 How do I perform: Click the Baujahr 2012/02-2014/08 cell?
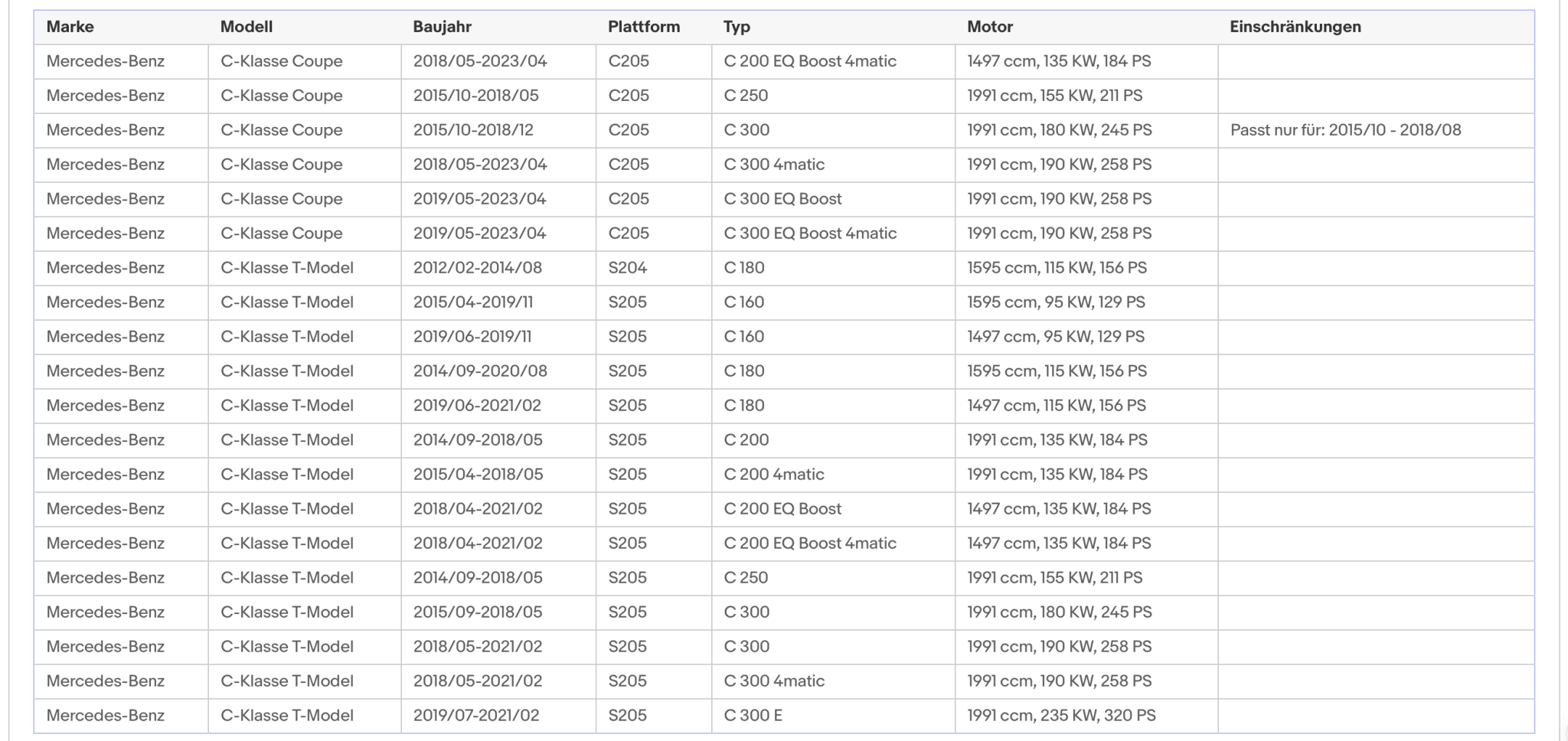498,268
